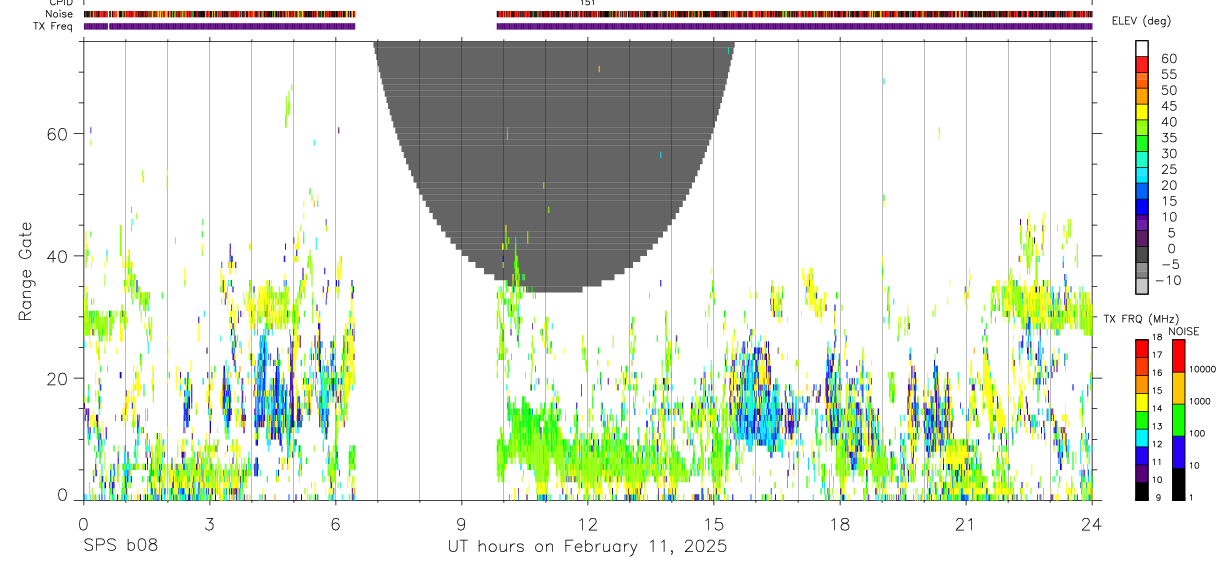Click the left Noise strip above the plot

(219, 14)
